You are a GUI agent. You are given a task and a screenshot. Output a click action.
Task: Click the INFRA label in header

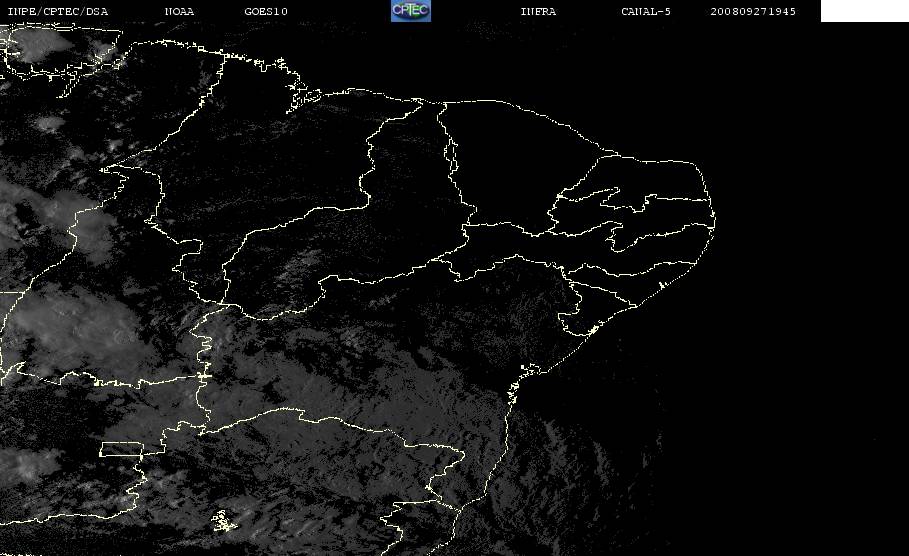pos(538,11)
